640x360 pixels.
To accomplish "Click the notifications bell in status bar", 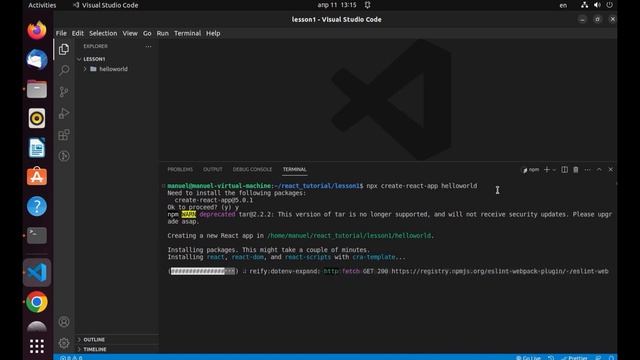I will click(x=611, y=358).
